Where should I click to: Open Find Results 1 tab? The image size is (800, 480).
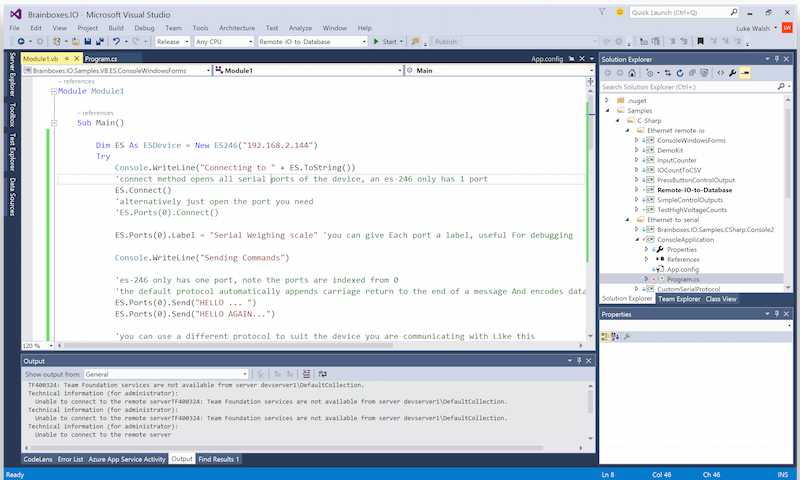tap(218, 459)
